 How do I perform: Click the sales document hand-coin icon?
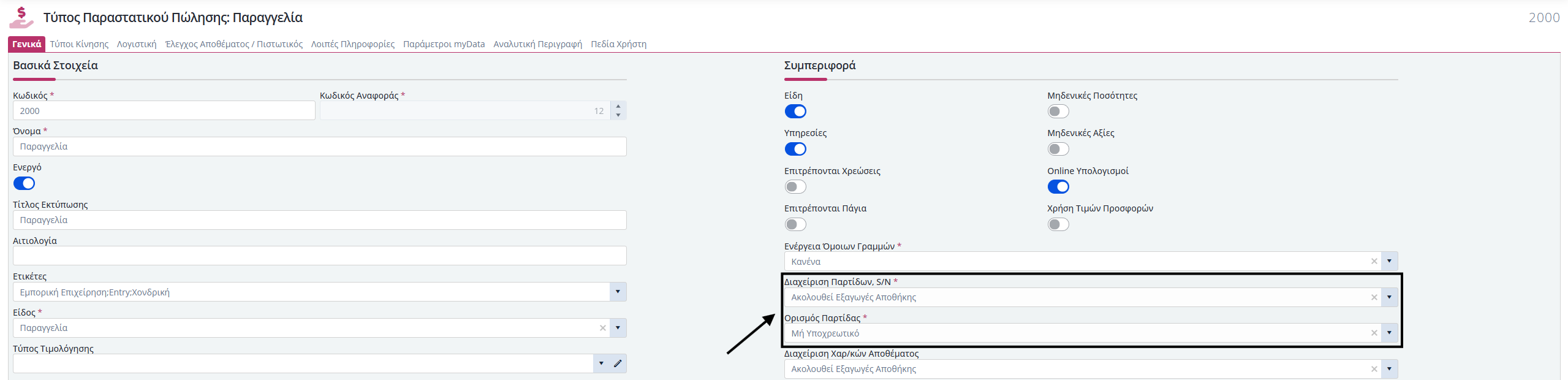click(x=21, y=17)
